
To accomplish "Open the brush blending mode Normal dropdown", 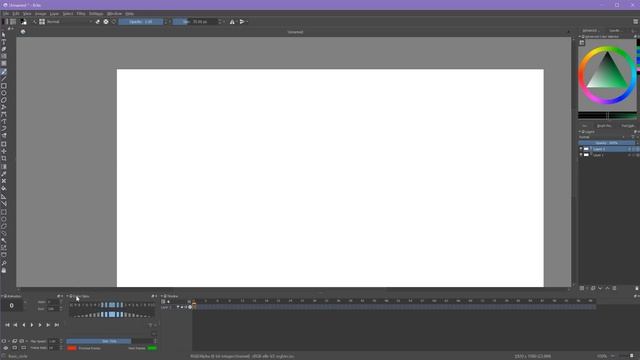I will (70, 22).
